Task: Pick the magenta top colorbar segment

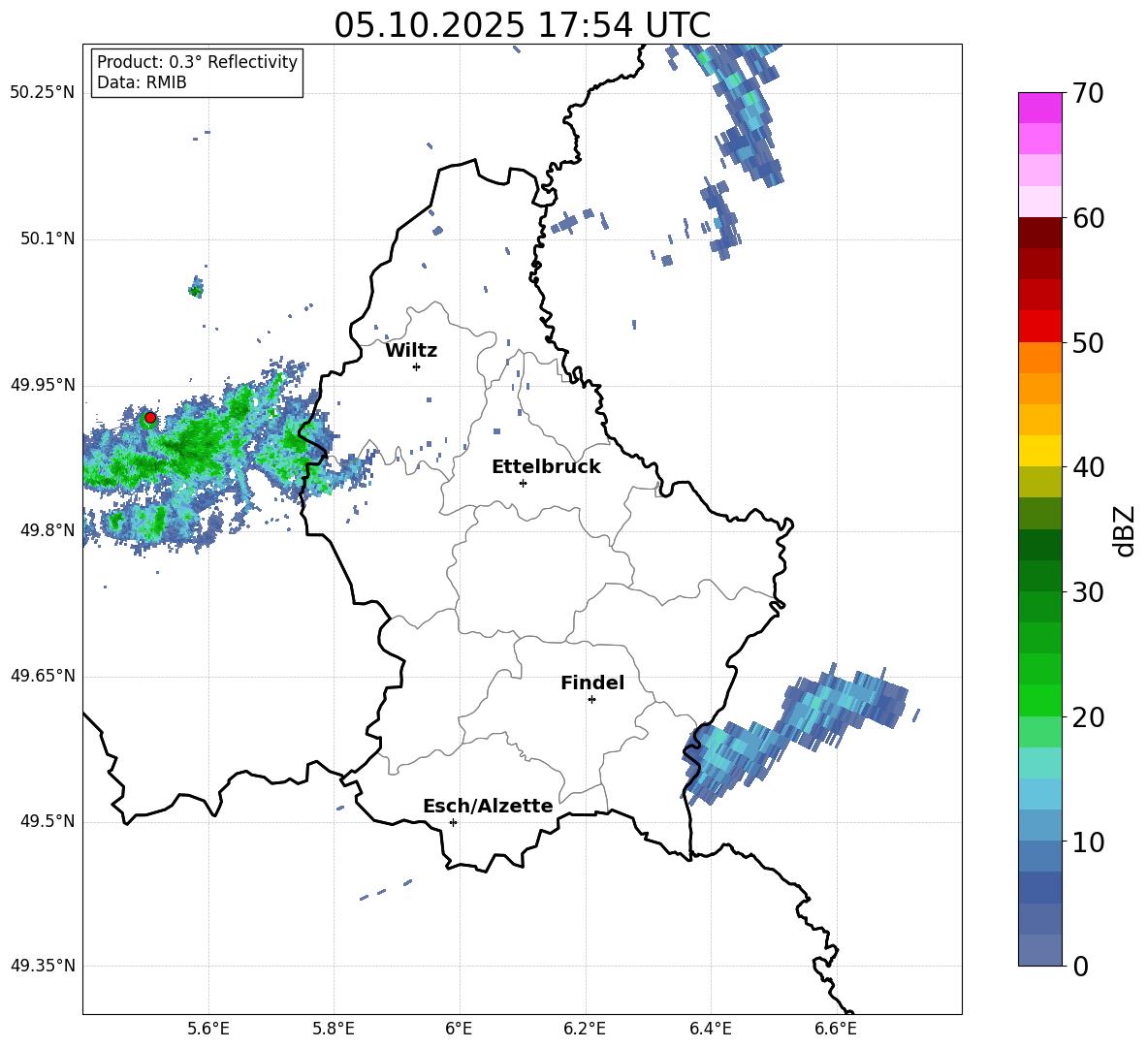Action: tap(1039, 108)
